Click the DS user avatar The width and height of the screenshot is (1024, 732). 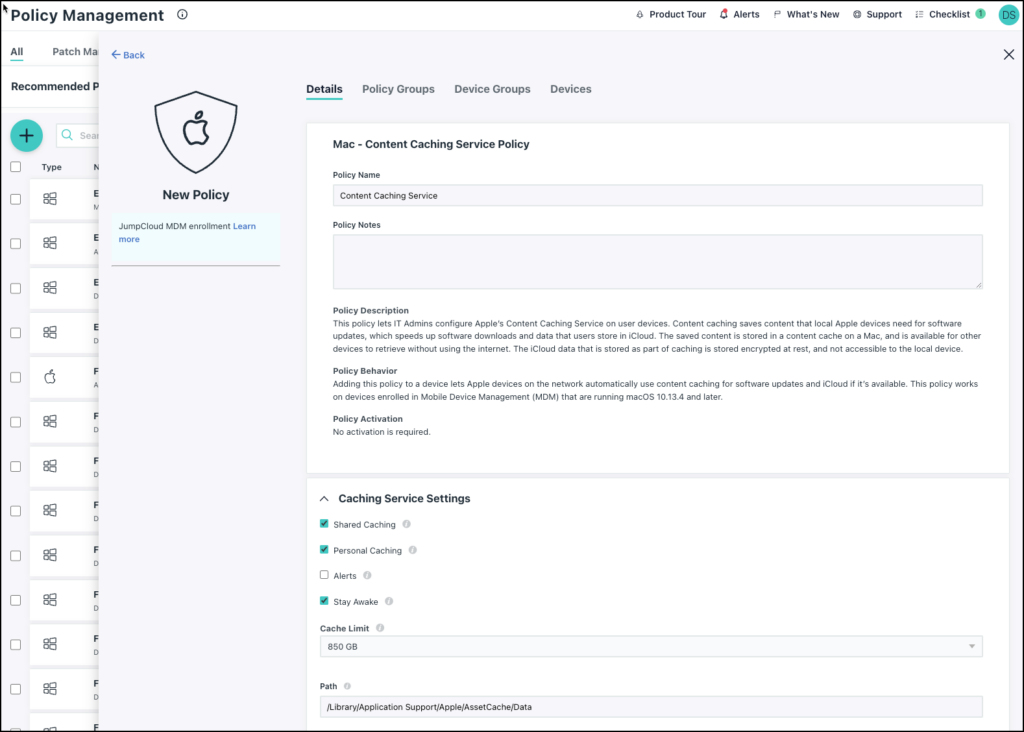(x=1008, y=15)
